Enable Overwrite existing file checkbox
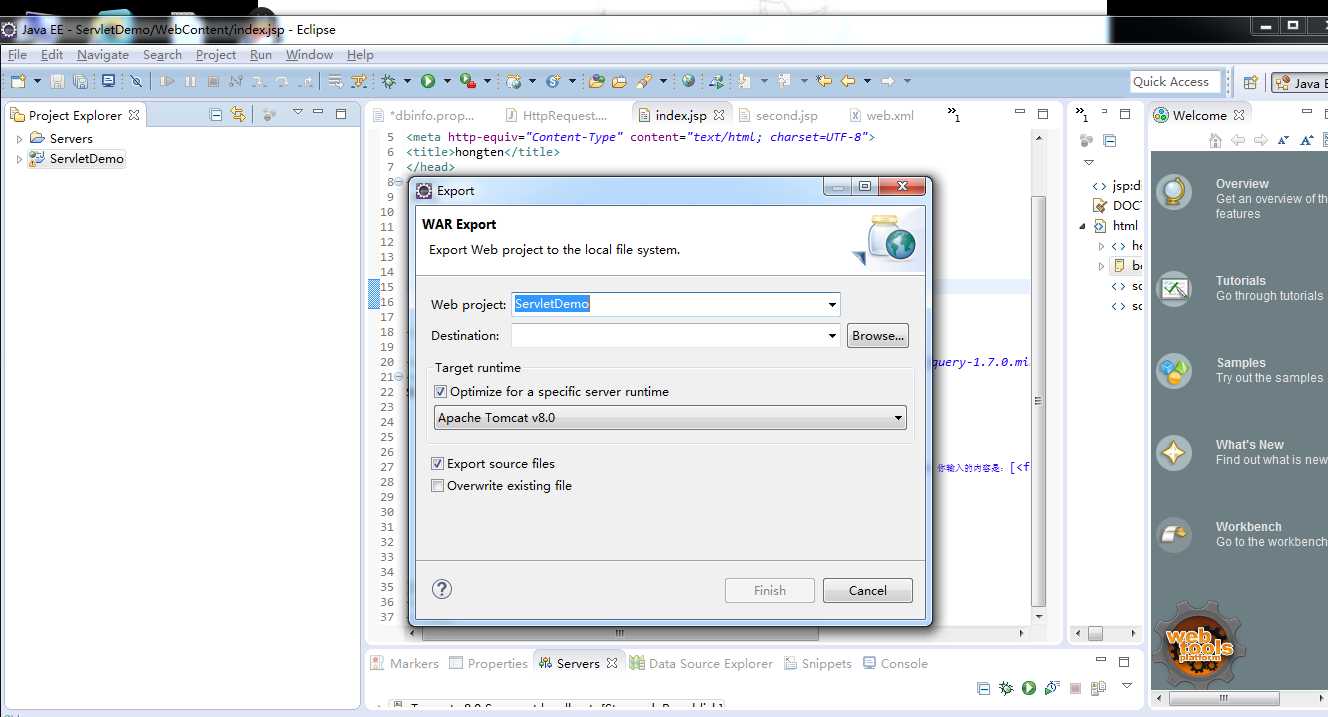1328x717 pixels. coord(437,486)
